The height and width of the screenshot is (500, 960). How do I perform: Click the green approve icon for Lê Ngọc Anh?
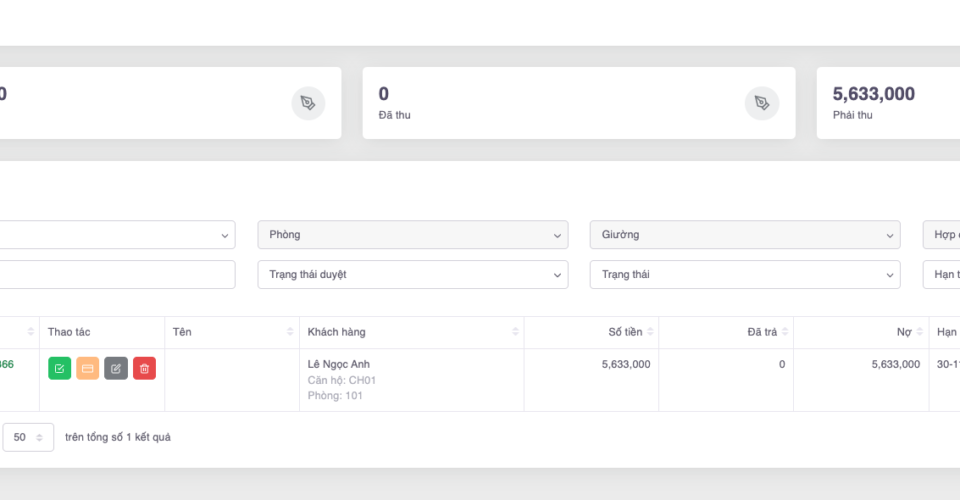(59, 369)
